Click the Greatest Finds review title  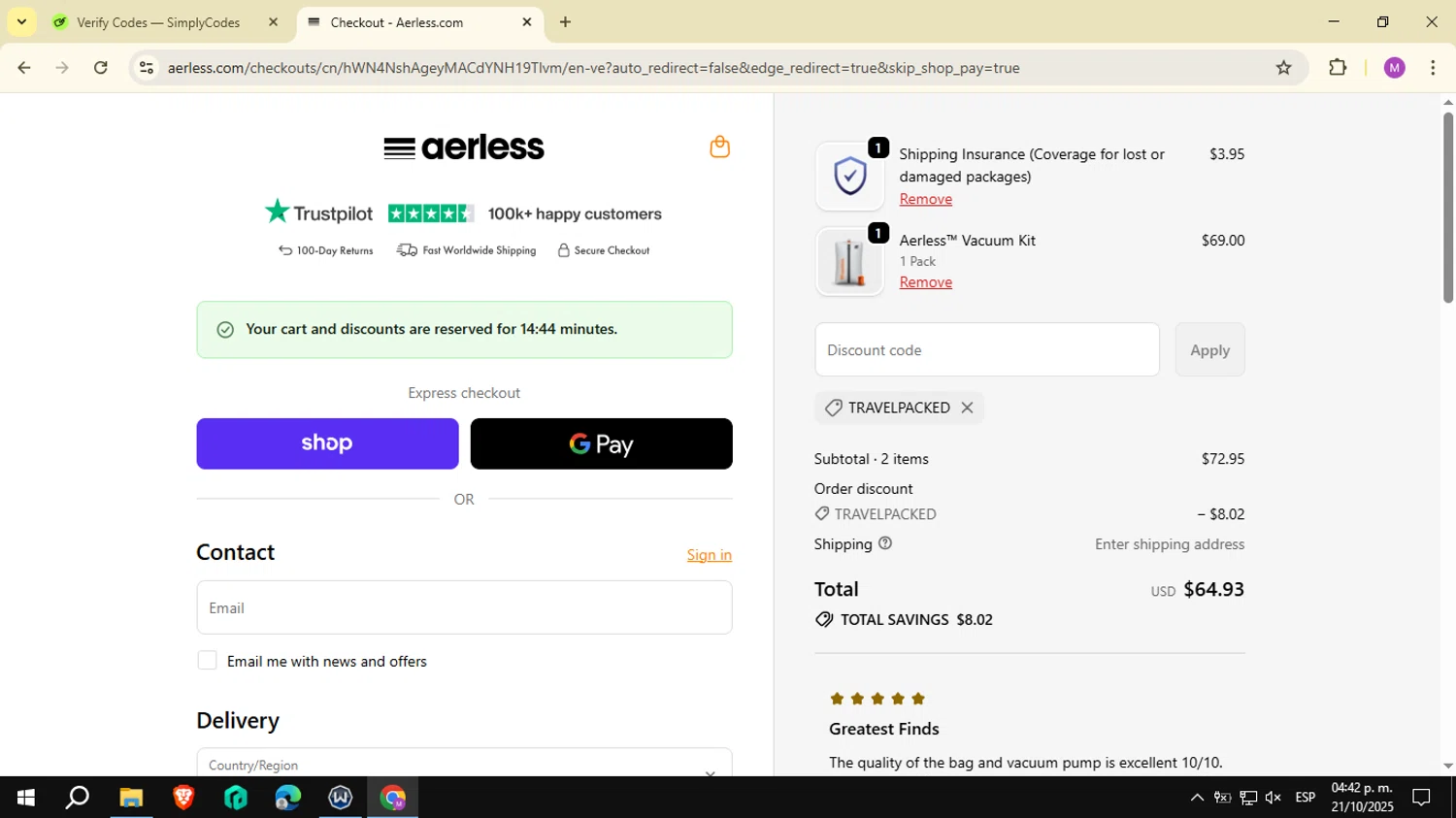884,729
